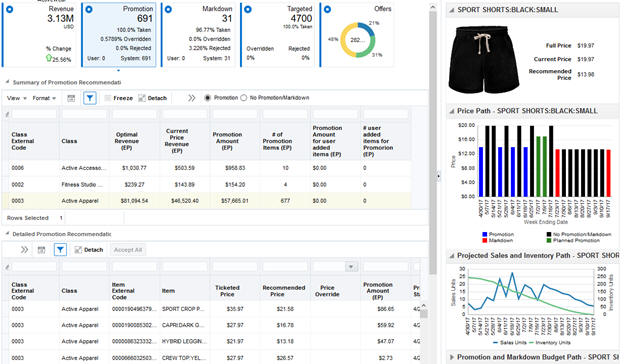Click filter field above detailed Item column
624x364 pixels.
point(184,267)
